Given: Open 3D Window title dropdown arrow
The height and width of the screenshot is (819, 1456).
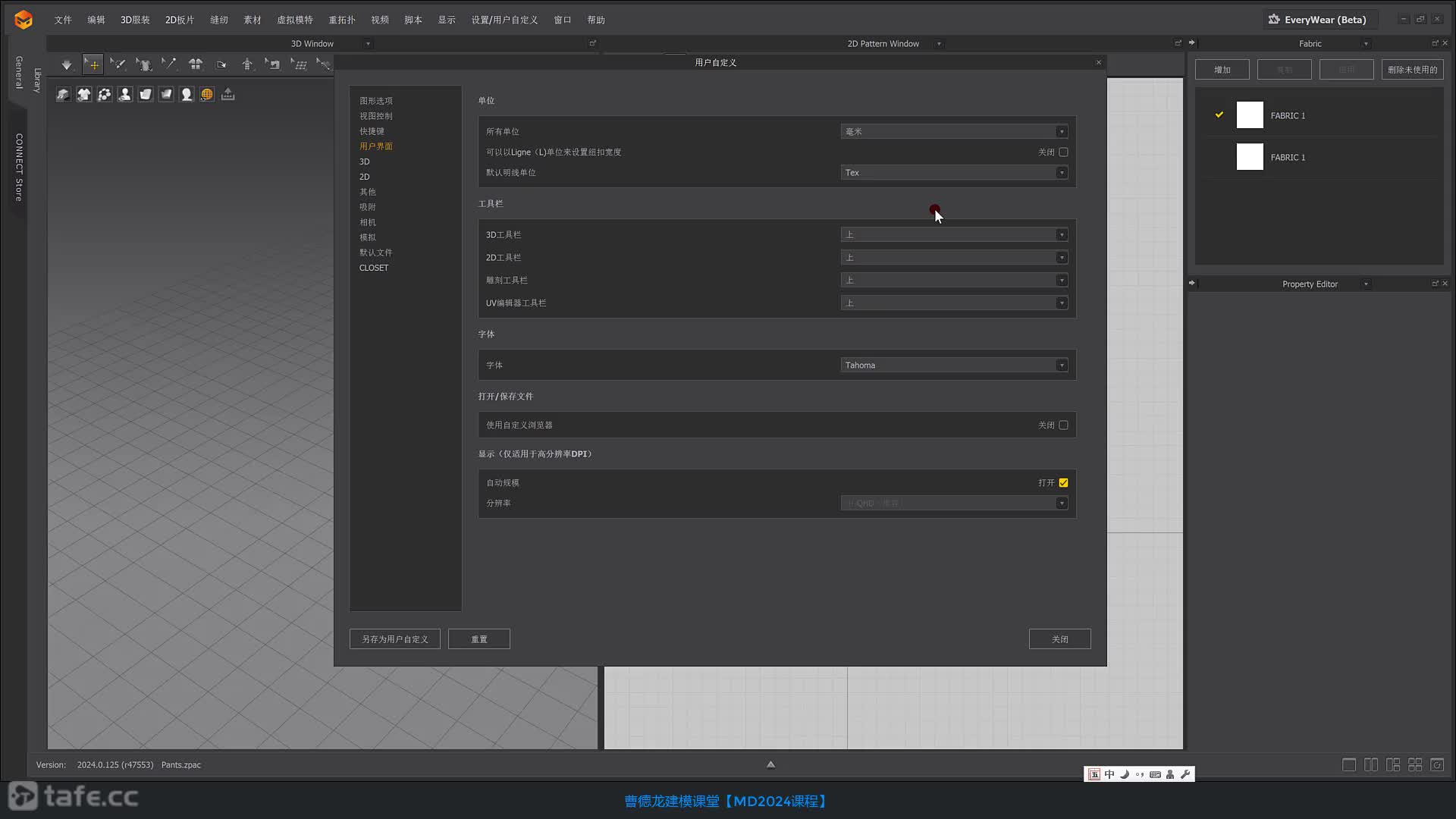Looking at the screenshot, I should [368, 44].
